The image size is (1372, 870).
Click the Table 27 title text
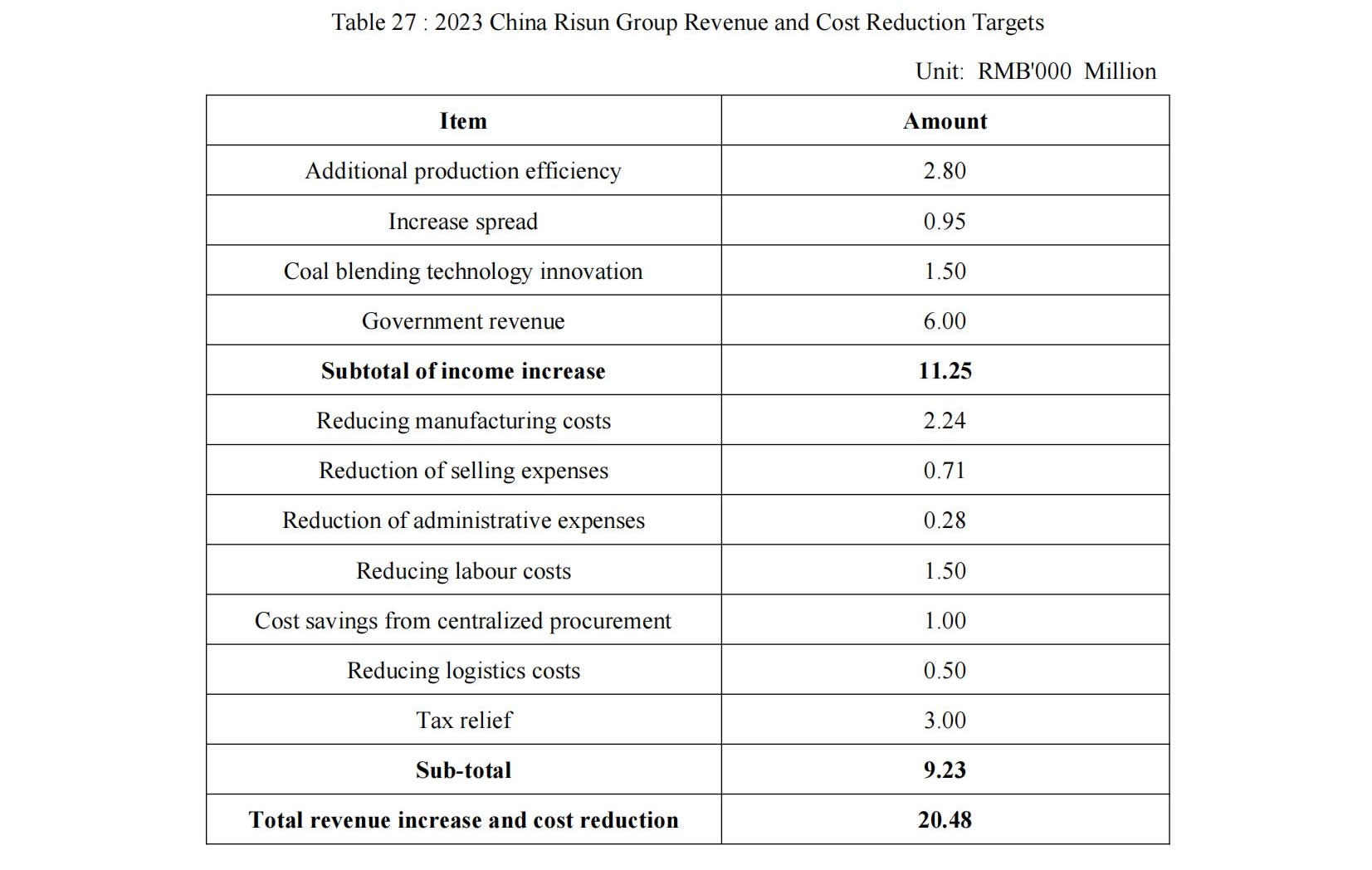[x=687, y=22]
